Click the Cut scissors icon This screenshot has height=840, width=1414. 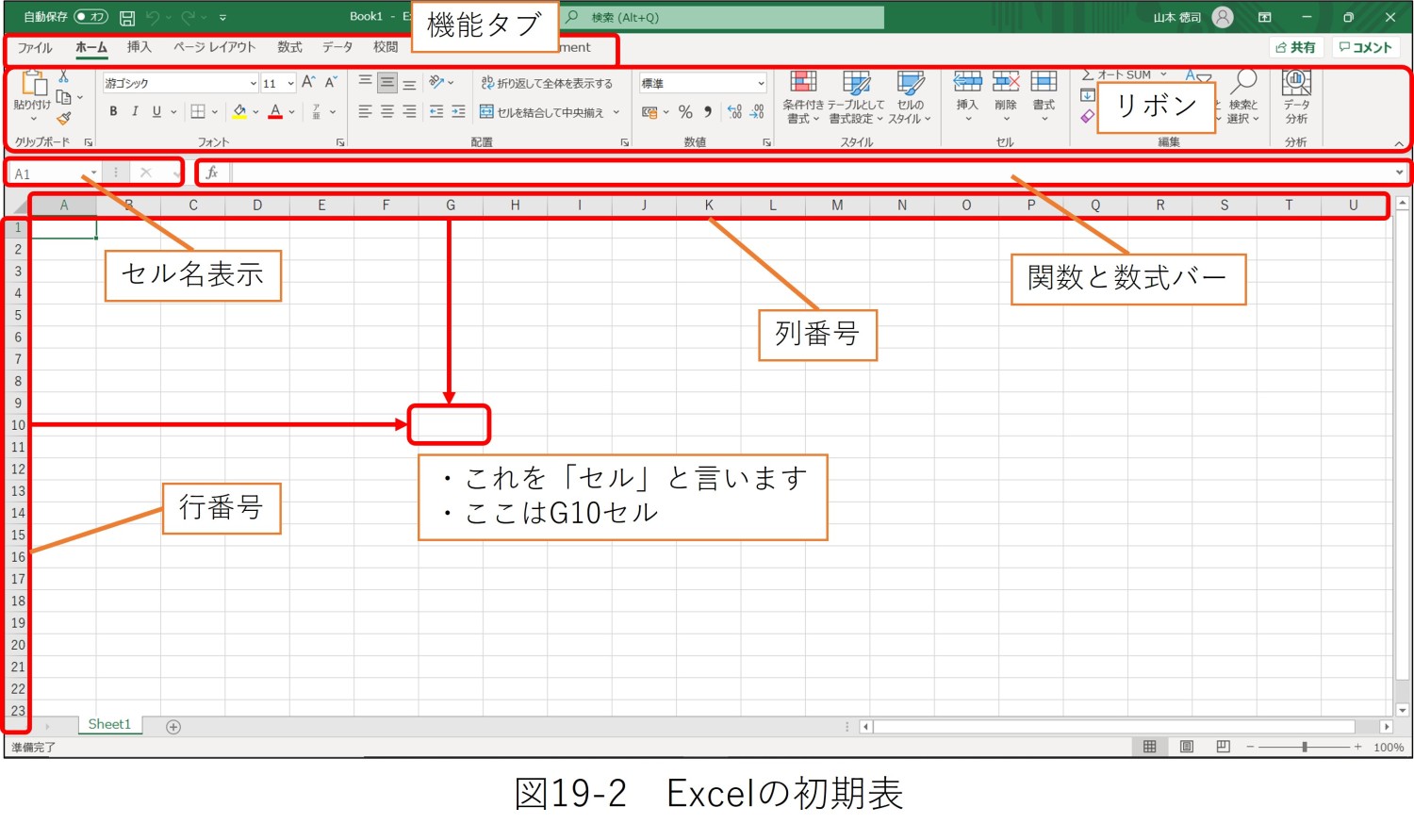tap(63, 76)
